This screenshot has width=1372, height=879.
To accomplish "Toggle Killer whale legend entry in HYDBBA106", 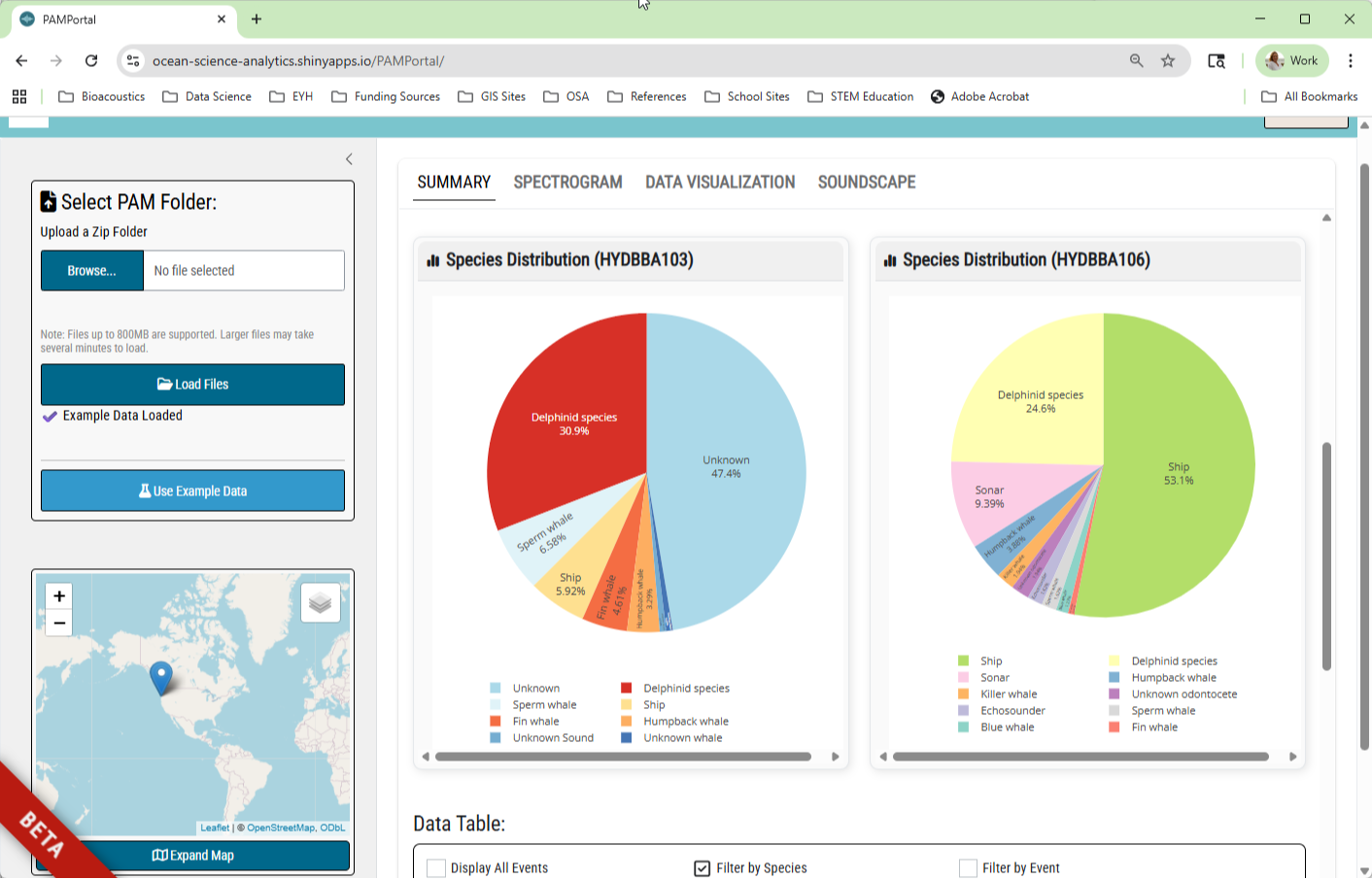I will pos(998,694).
